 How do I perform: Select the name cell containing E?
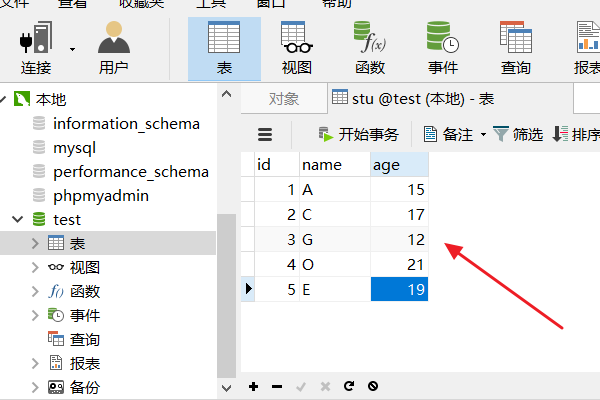[335, 289]
